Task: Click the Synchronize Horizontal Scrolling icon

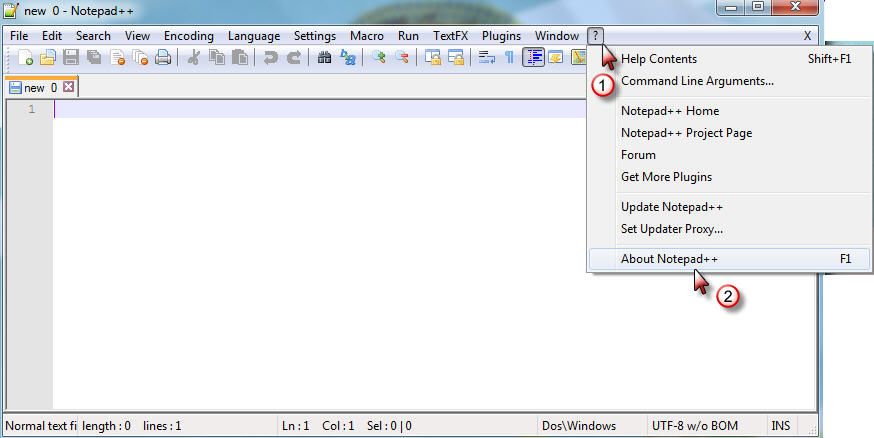Action: tap(456, 57)
